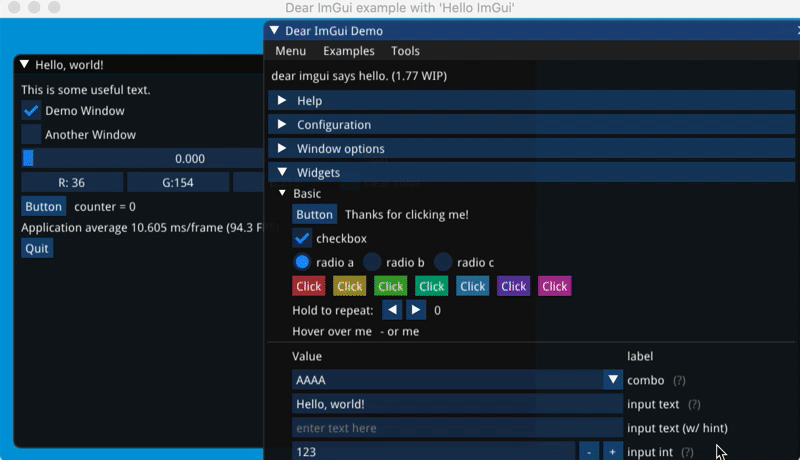Click the teal green Click button
The width and height of the screenshot is (800, 460).
pyautogui.click(x=432, y=286)
